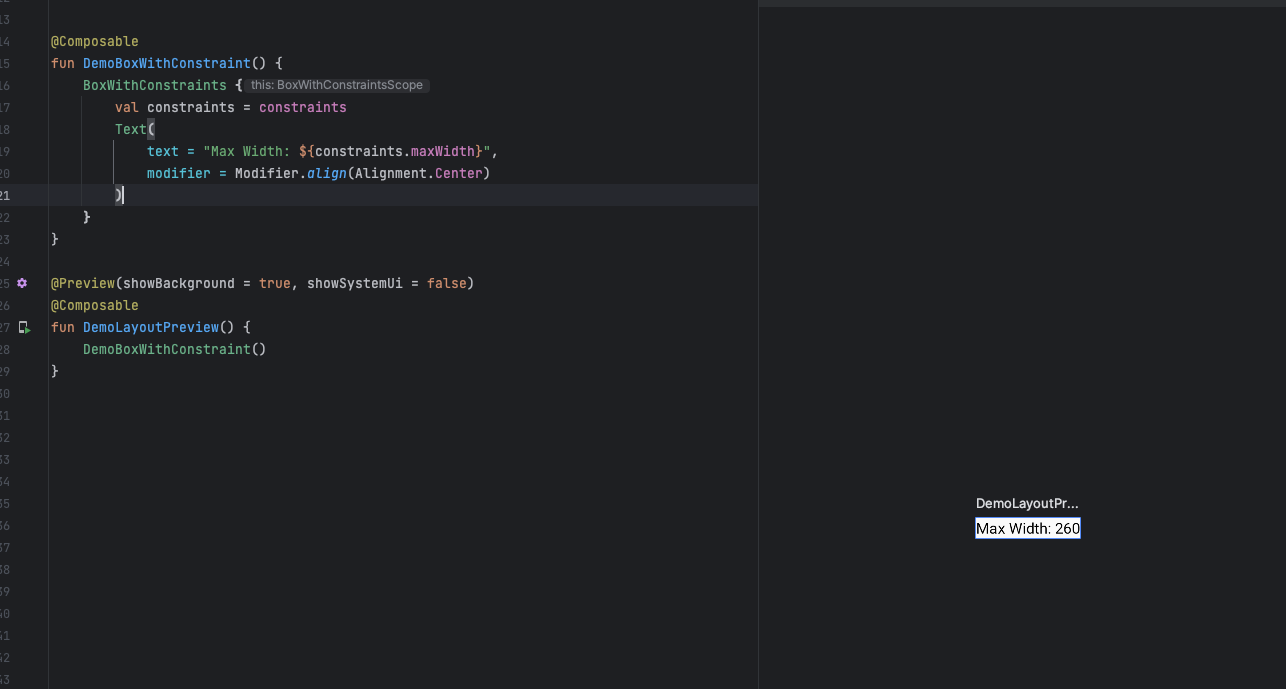
Task: Click the true value of showBackground
Action: pyautogui.click(x=274, y=283)
